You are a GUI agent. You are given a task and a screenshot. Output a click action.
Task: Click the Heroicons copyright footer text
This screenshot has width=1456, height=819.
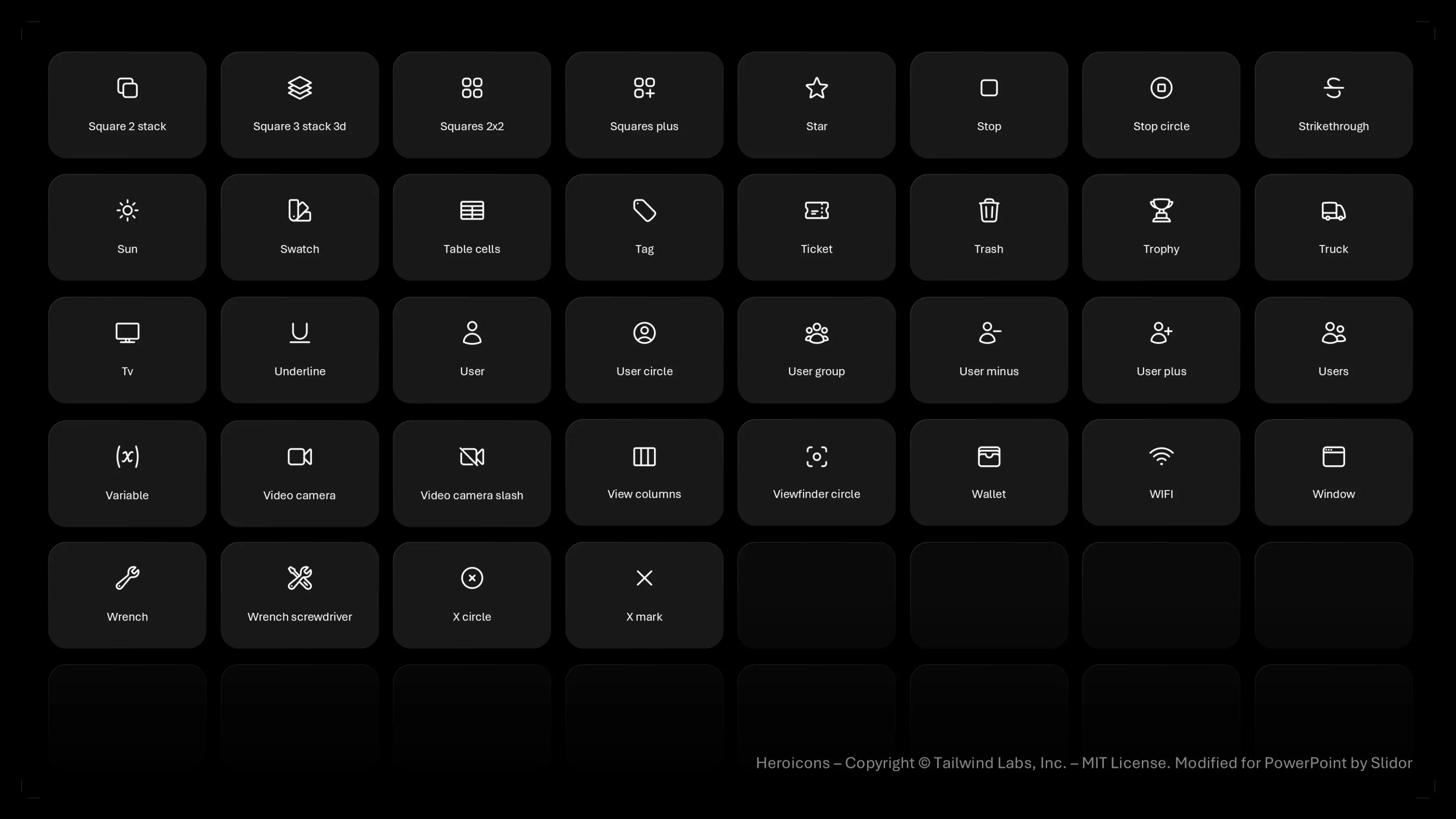click(x=1084, y=762)
